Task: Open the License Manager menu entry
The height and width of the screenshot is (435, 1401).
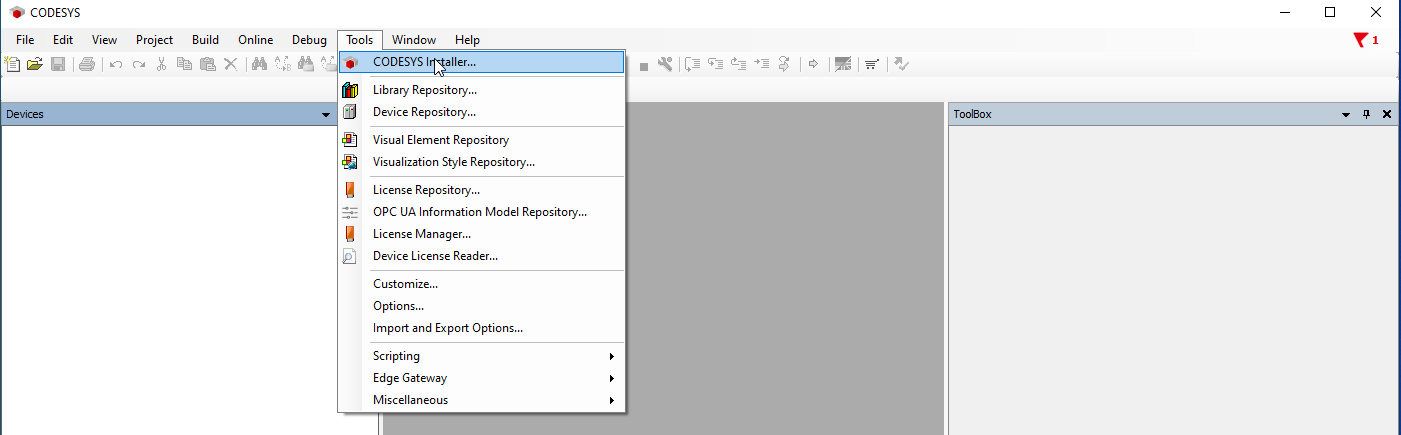Action: tap(421, 234)
